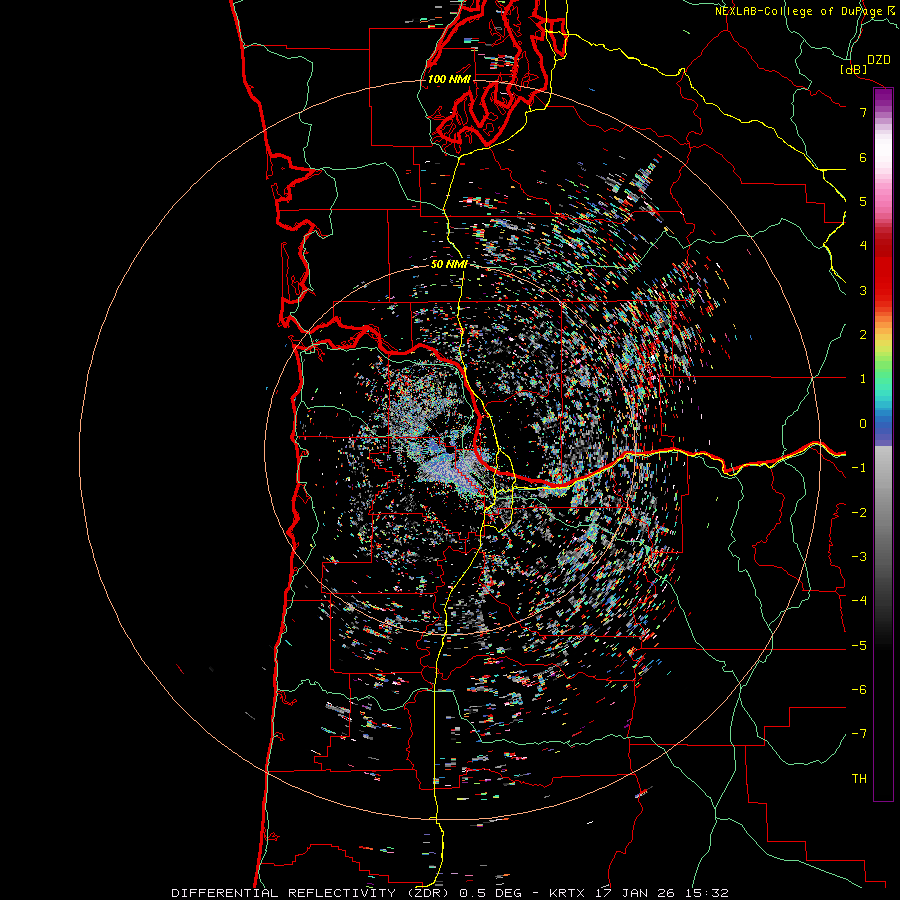
Task: Click the 100 NMI range ring label
Action: coord(449,79)
